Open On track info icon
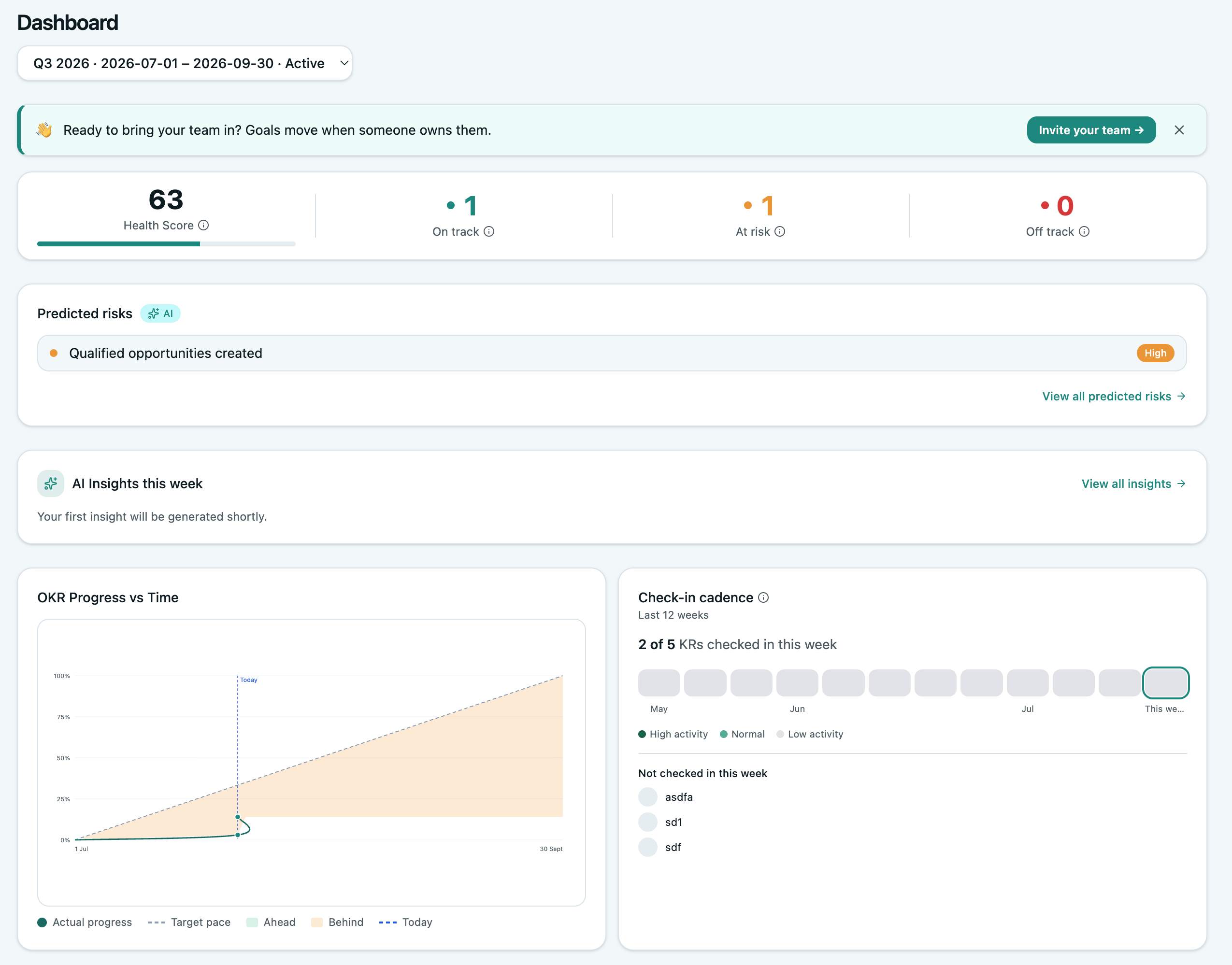 click(x=489, y=232)
